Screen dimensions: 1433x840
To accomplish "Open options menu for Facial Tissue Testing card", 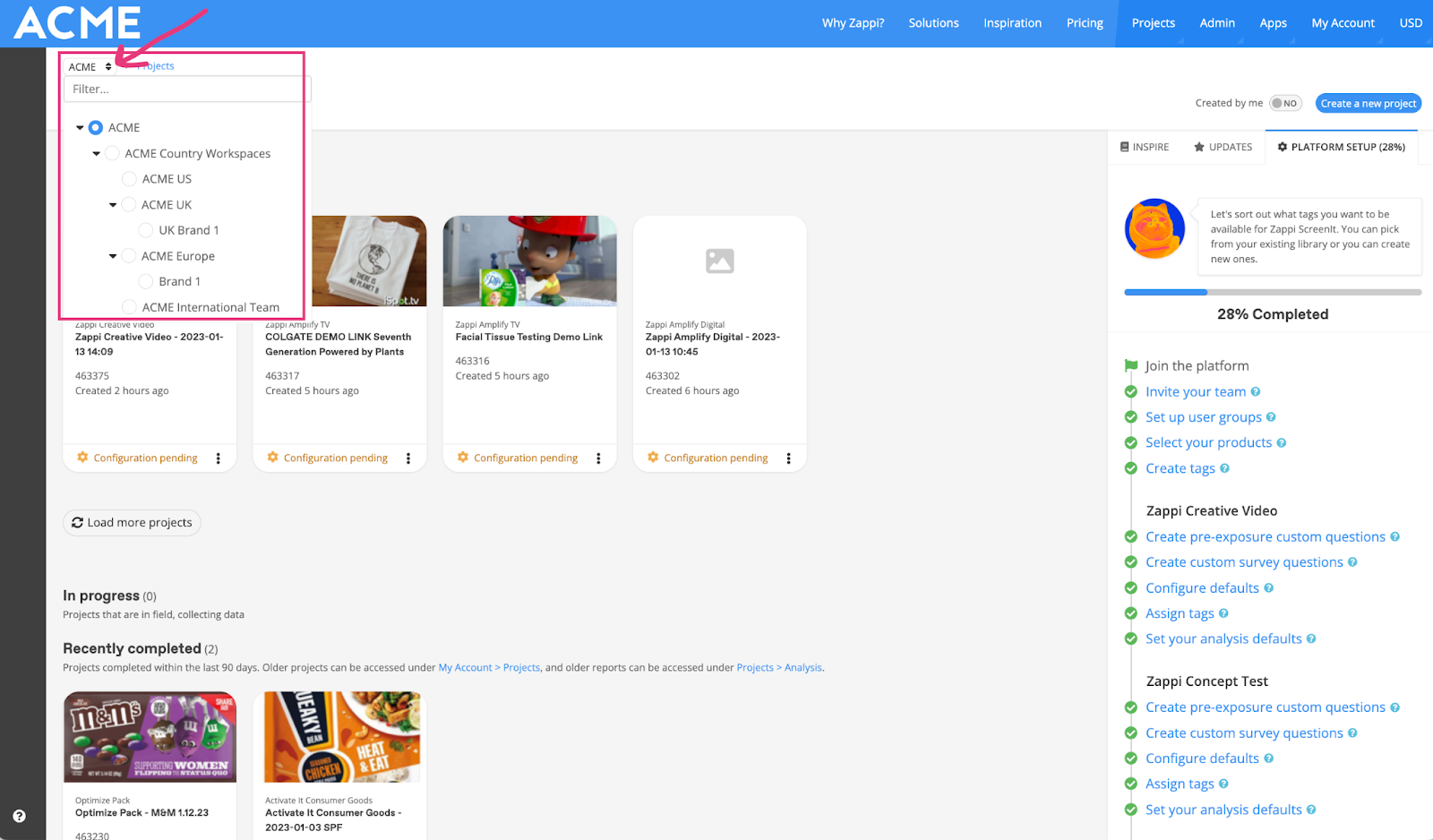I will pos(598,459).
